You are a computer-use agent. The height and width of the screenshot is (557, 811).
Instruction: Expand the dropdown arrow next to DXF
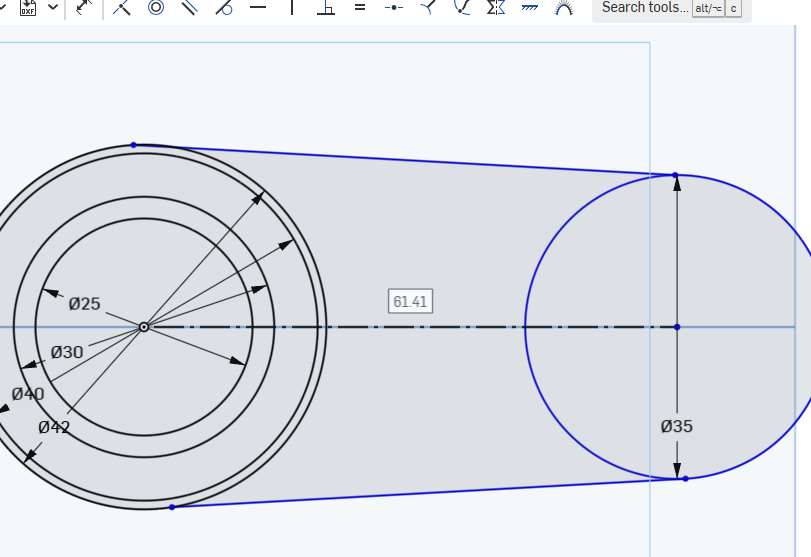click(53, 7)
